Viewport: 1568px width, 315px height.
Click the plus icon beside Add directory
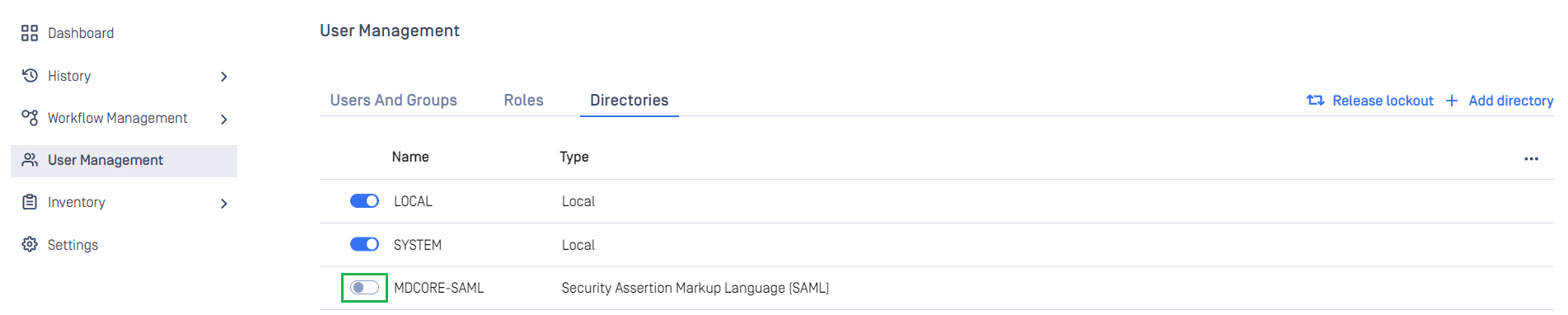click(x=1452, y=101)
